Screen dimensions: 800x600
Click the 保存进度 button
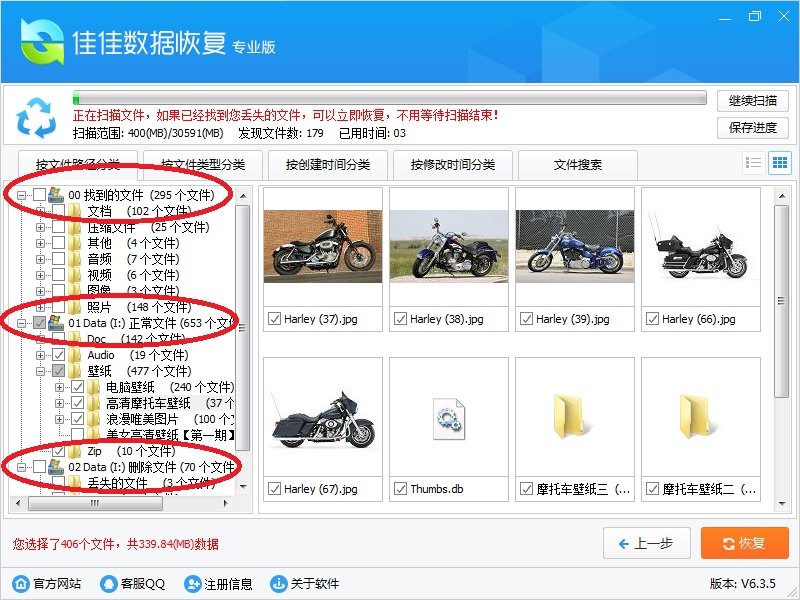pos(753,128)
